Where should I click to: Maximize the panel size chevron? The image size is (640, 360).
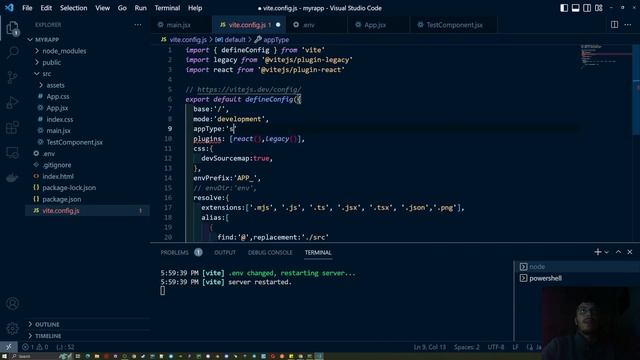(x=618, y=252)
